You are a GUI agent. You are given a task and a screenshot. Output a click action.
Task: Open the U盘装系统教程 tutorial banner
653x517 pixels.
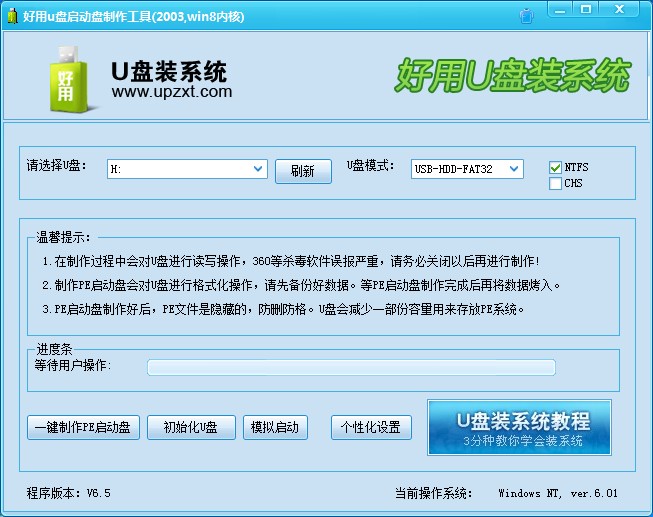coord(518,427)
